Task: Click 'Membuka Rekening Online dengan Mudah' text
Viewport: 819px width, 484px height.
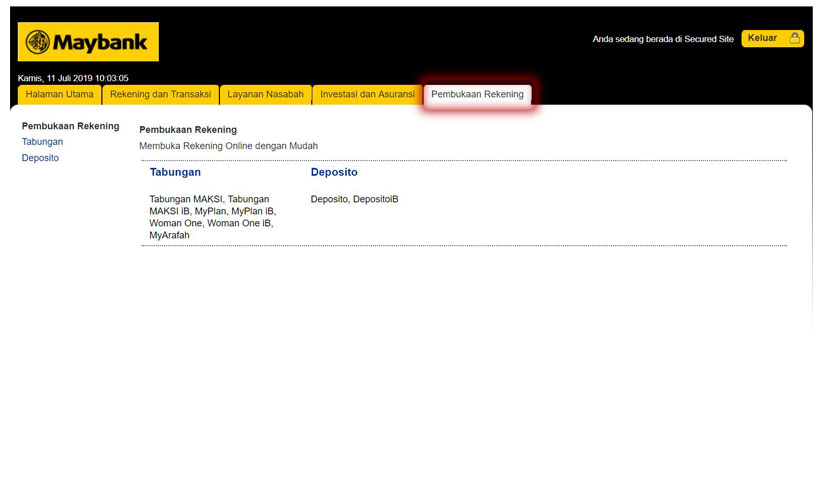Action: (228, 146)
